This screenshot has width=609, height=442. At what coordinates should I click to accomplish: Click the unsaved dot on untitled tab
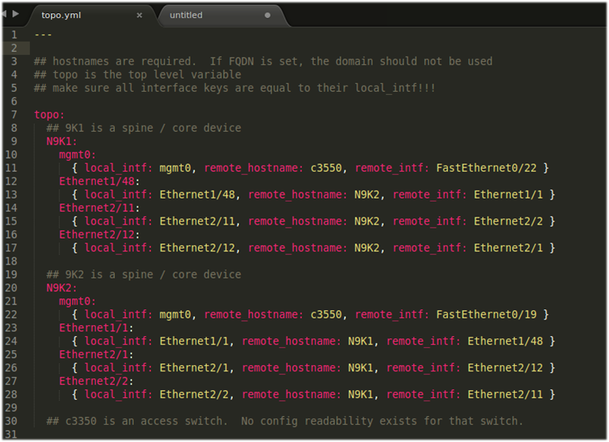click(x=267, y=16)
